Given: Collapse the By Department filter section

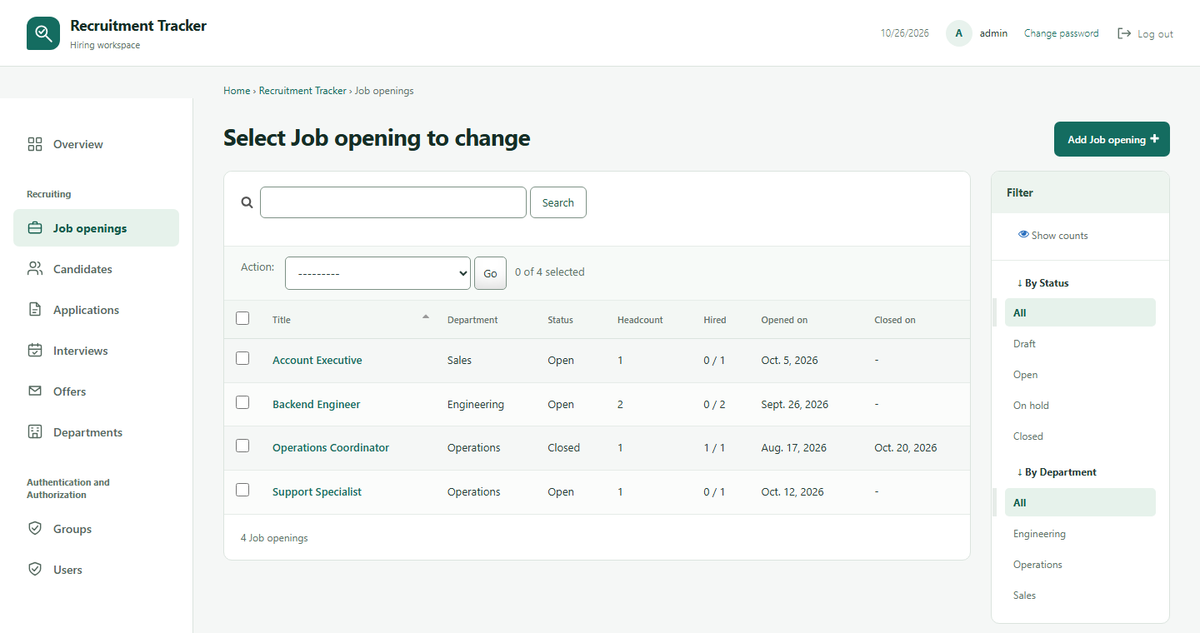Looking at the screenshot, I should click(1056, 472).
